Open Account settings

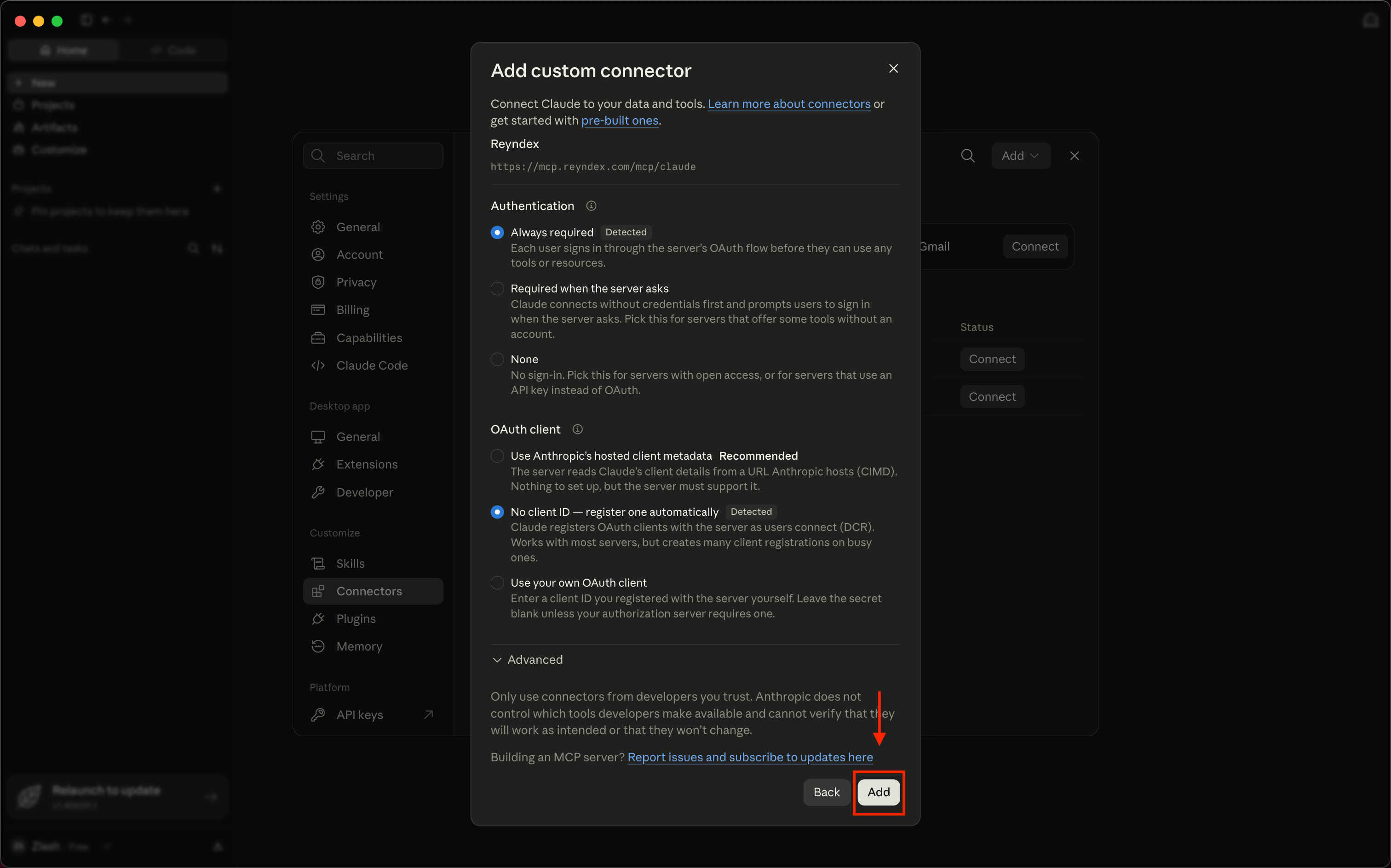(x=374, y=254)
